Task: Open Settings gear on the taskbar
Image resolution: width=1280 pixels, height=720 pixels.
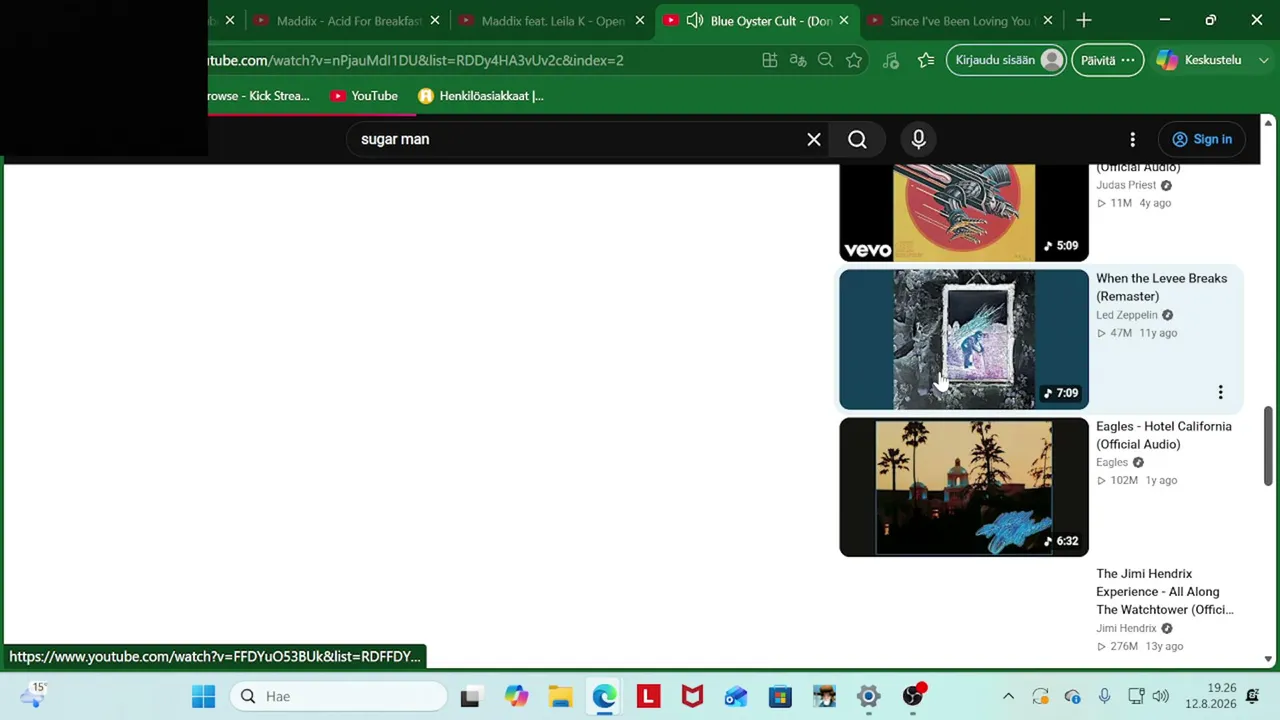Action: pyautogui.click(x=868, y=696)
